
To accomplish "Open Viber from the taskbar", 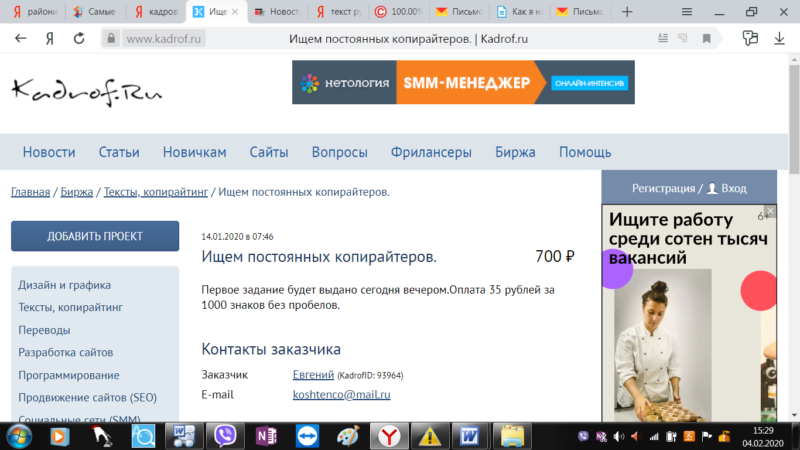I will pyautogui.click(x=224, y=436).
